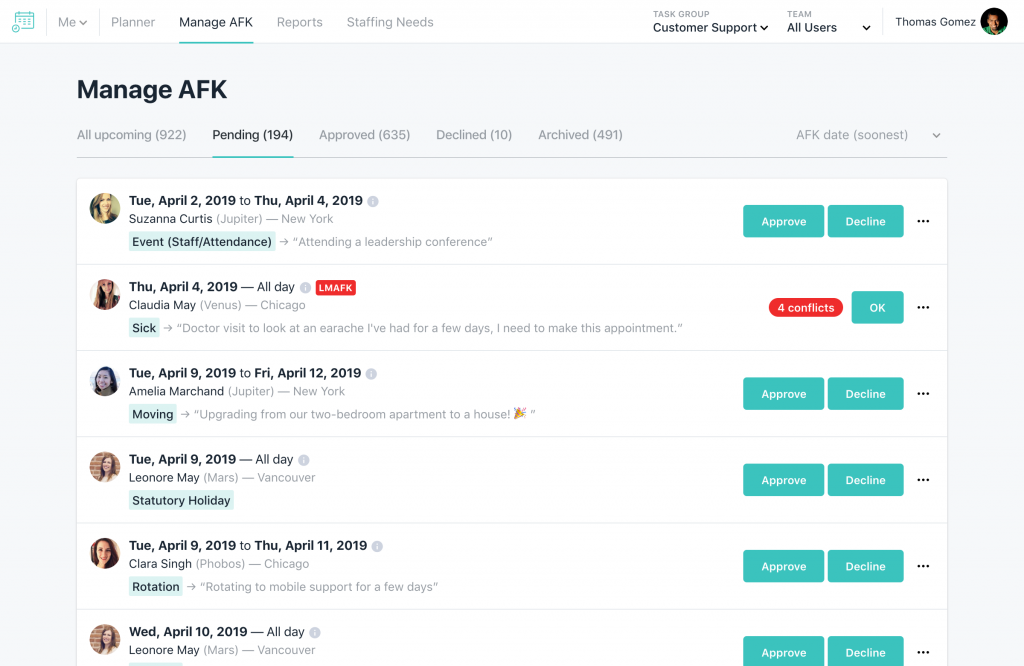Open more options for Statutory Holiday request
Screen dimensions: 1024x666
point(923,480)
